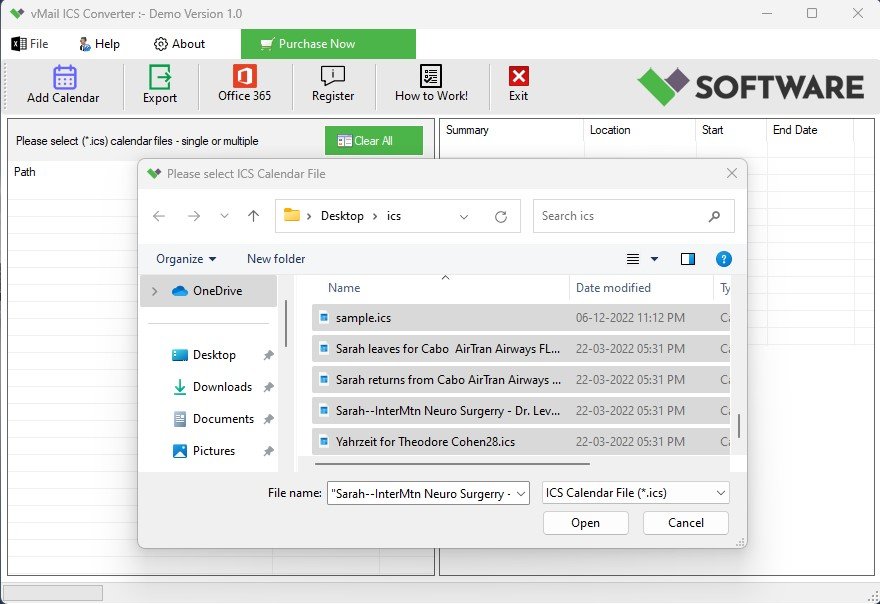Cancel the file selection dialog
Viewport: 880px width, 604px height.
coord(686,523)
